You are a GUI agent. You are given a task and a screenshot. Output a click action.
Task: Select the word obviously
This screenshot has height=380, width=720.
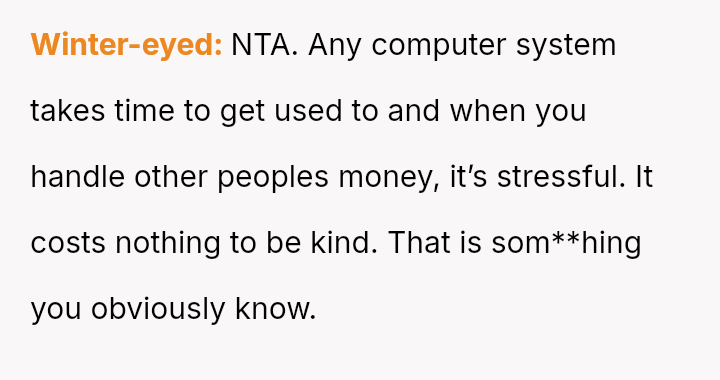[158, 309]
